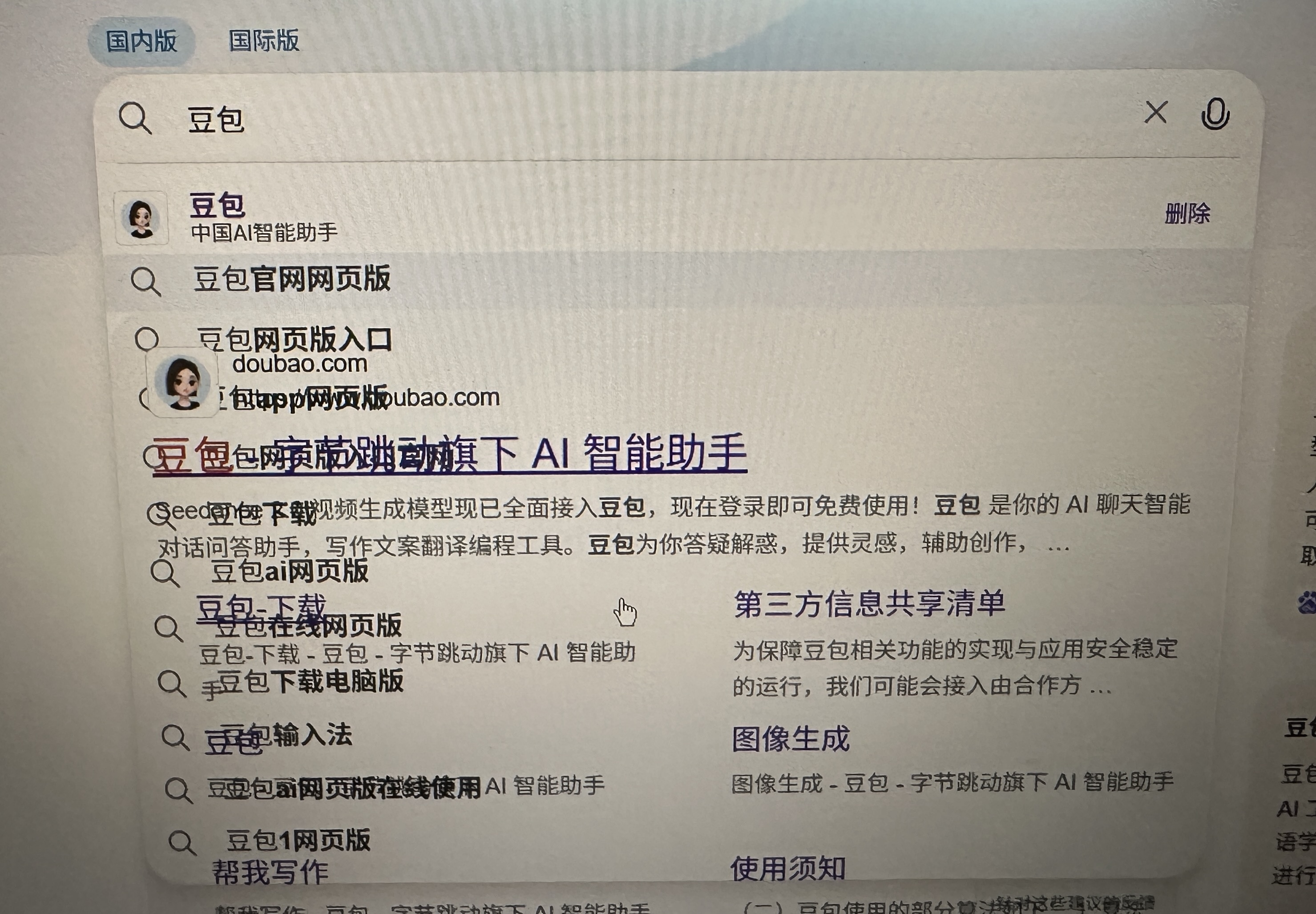Image resolution: width=1316 pixels, height=914 pixels.
Task: Click the search magnifier icon in search box
Action: coord(135,118)
